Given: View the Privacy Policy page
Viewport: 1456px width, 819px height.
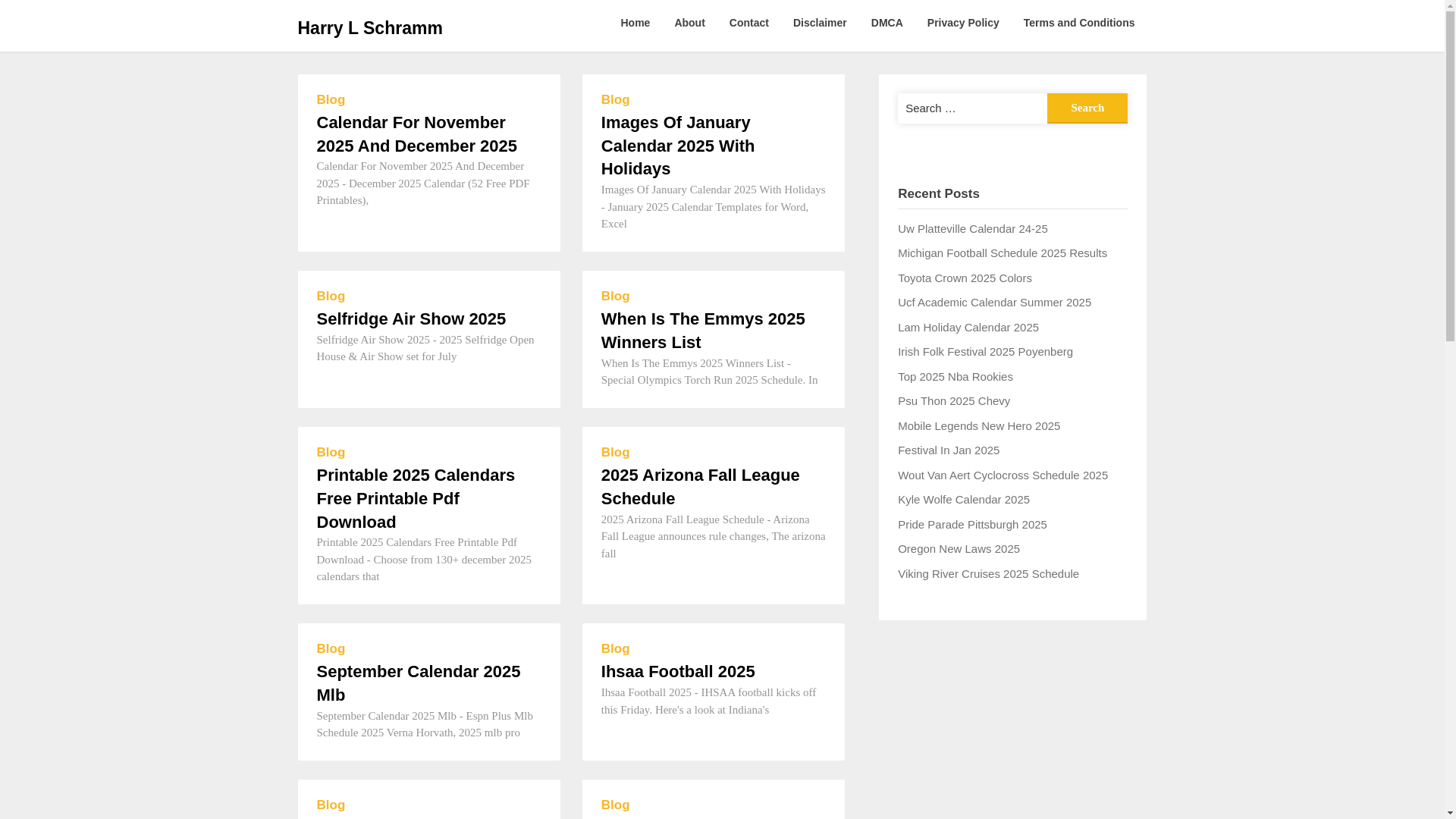Looking at the screenshot, I should coord(963,23).
